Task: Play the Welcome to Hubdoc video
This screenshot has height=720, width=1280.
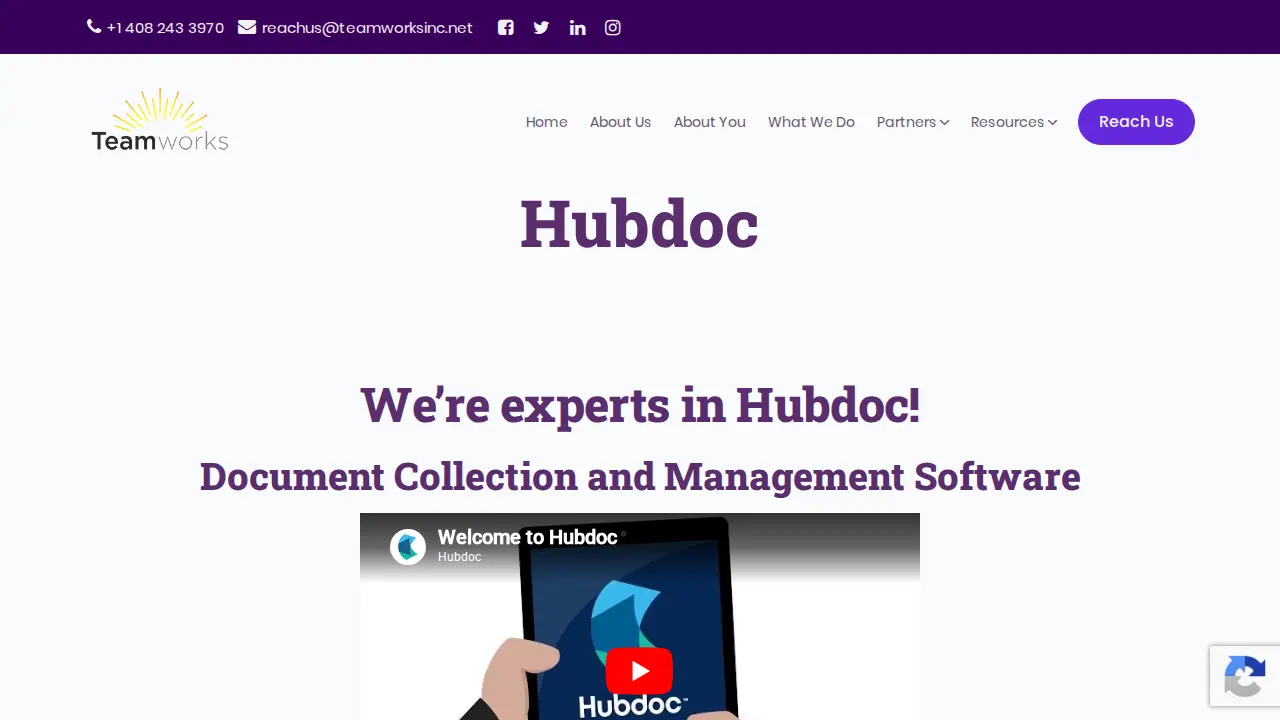Action: tap(639, 670)
